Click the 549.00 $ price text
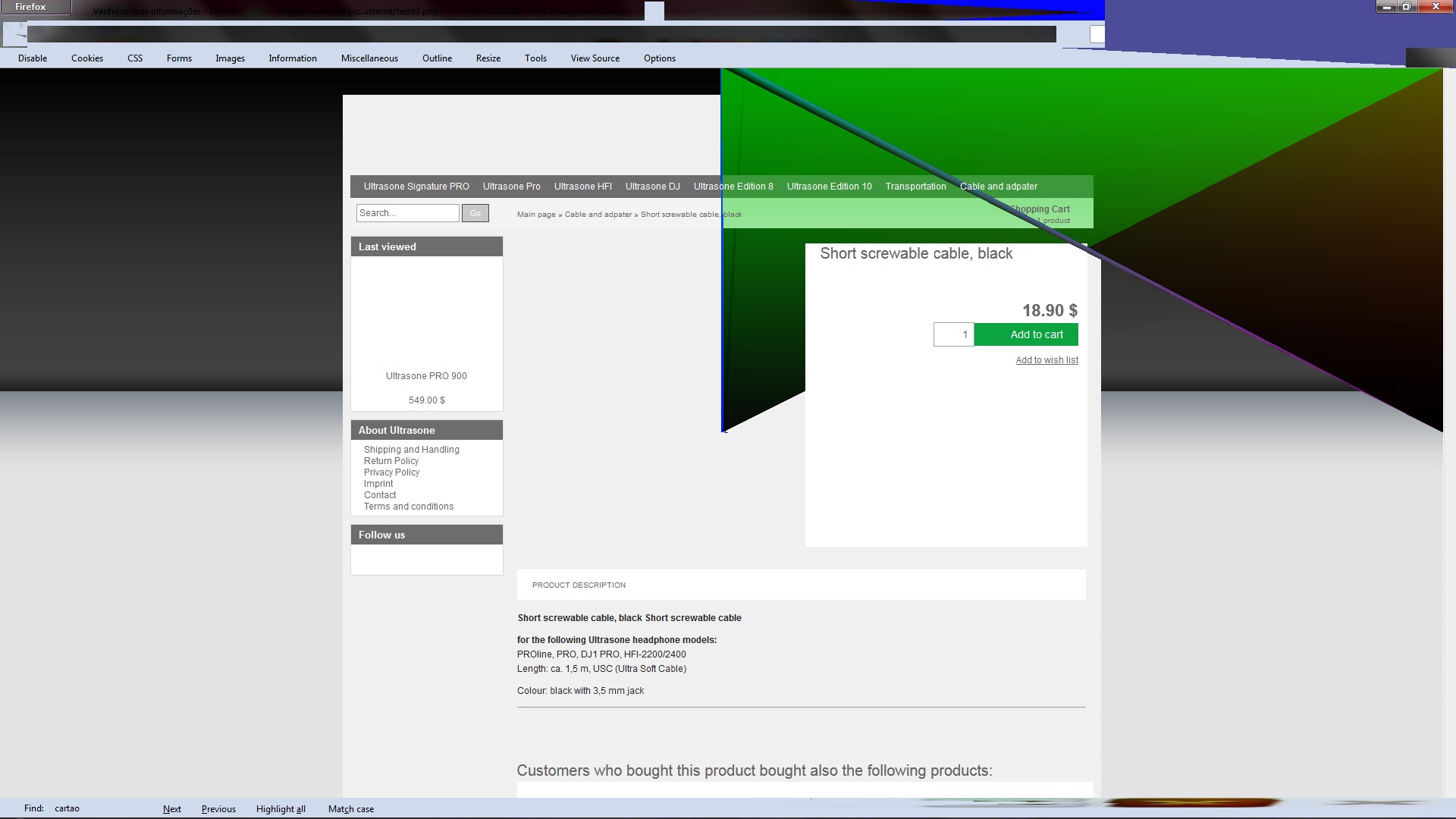1456x819 pixels. [426, 400]
